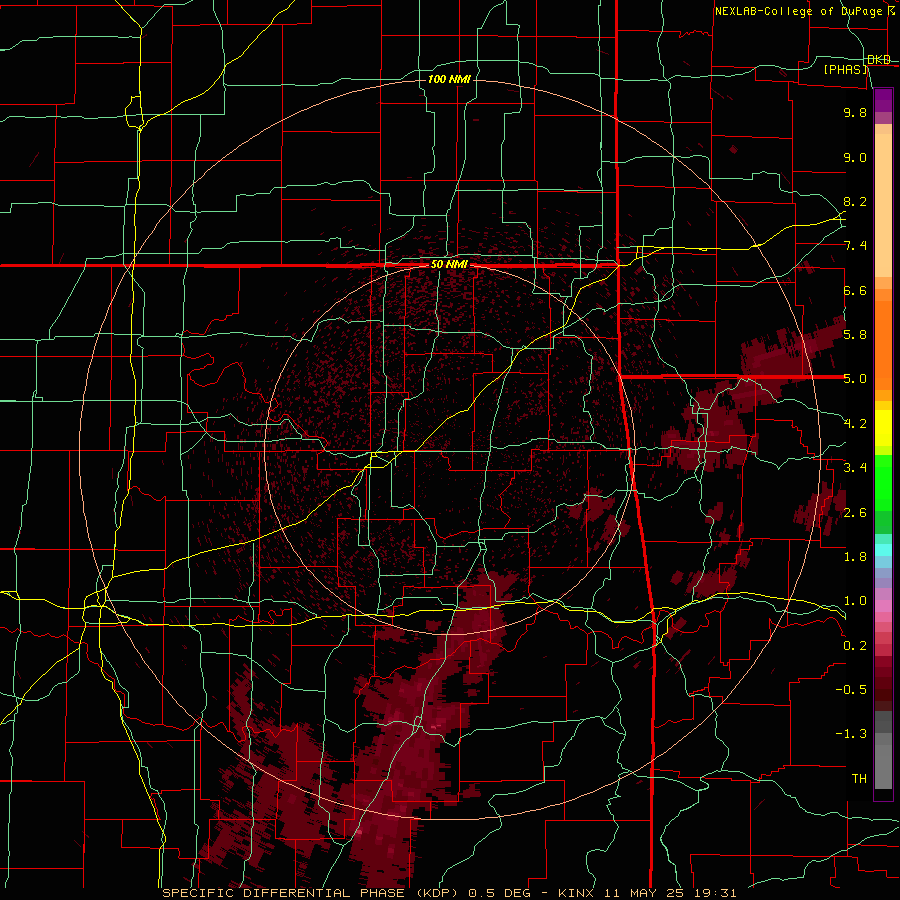900x900 pixels.
Task: Click the cyan band of color bar
Action: (883, 550)
